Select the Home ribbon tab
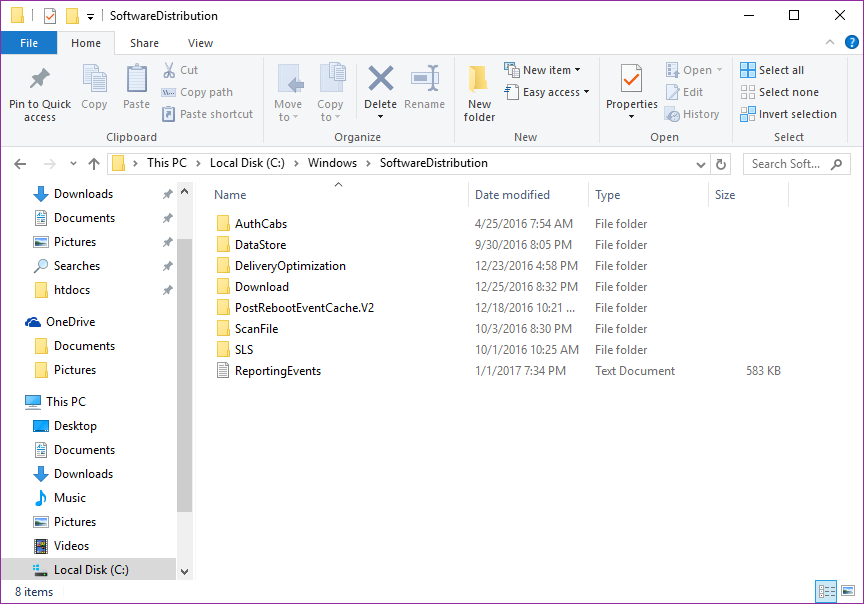Viewport: 864px width, 604px height. coord(86,43)
